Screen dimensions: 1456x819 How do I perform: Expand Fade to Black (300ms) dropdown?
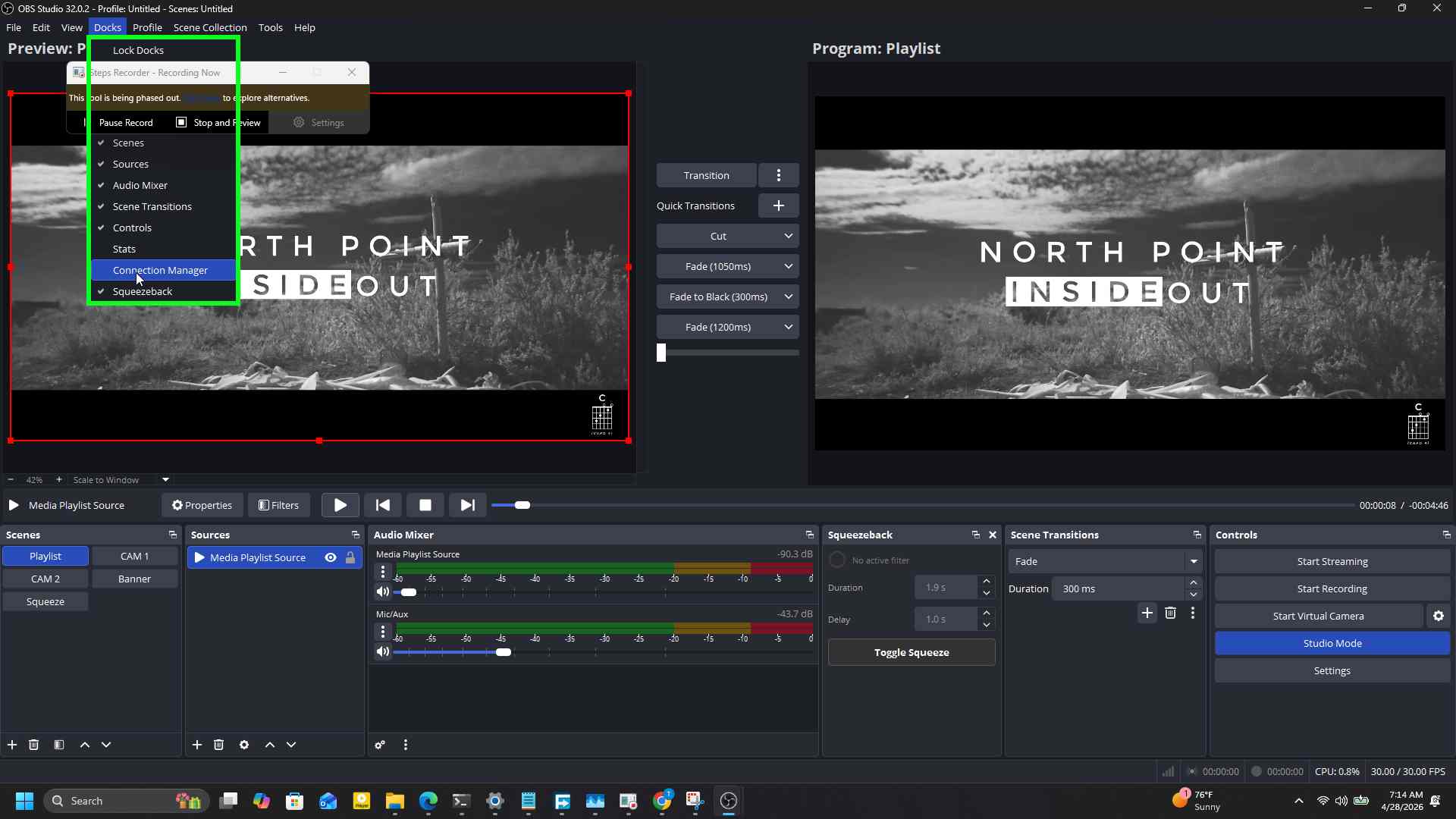click(789, 297)
